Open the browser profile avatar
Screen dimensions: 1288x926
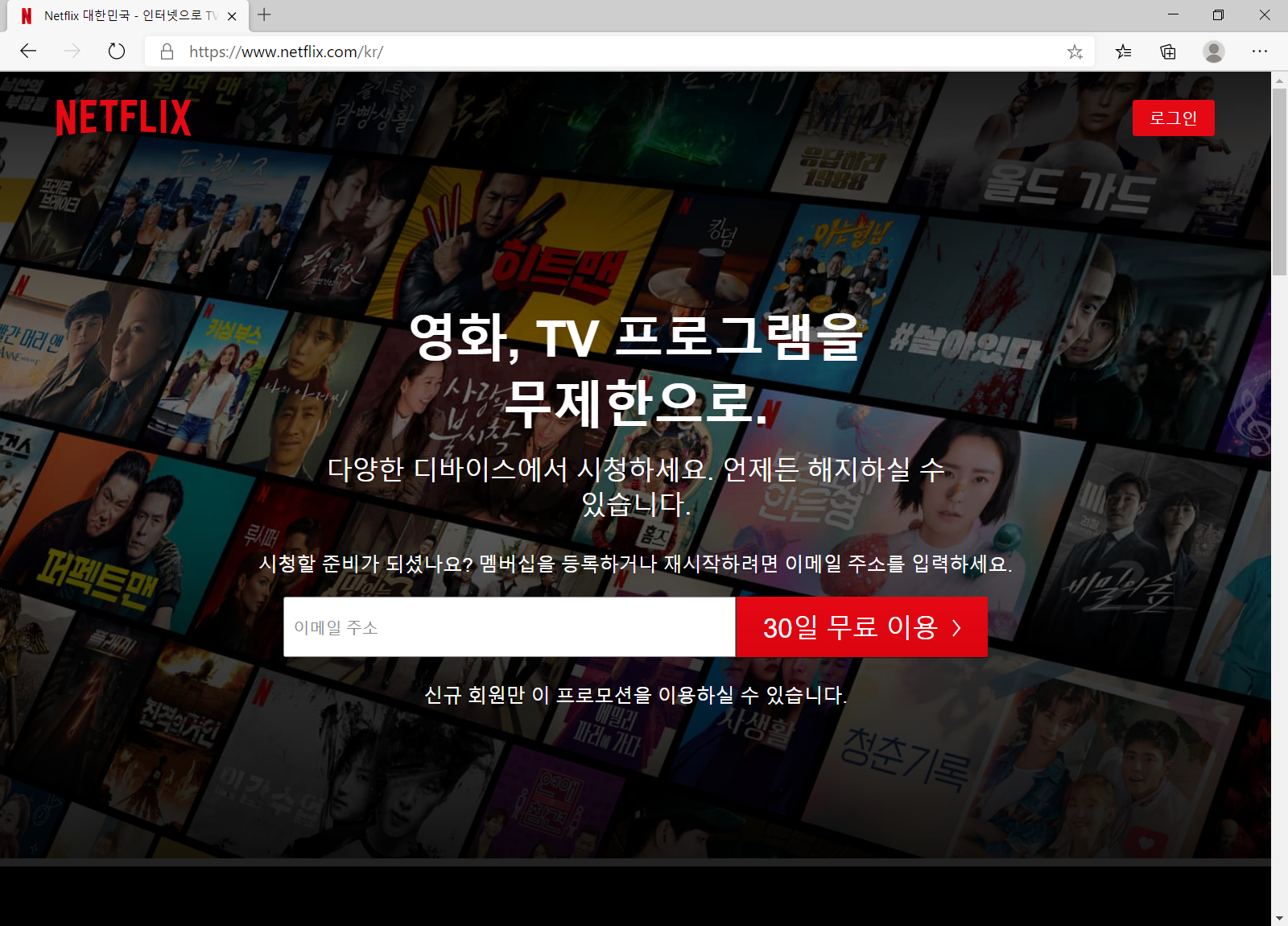(1214, 52)
